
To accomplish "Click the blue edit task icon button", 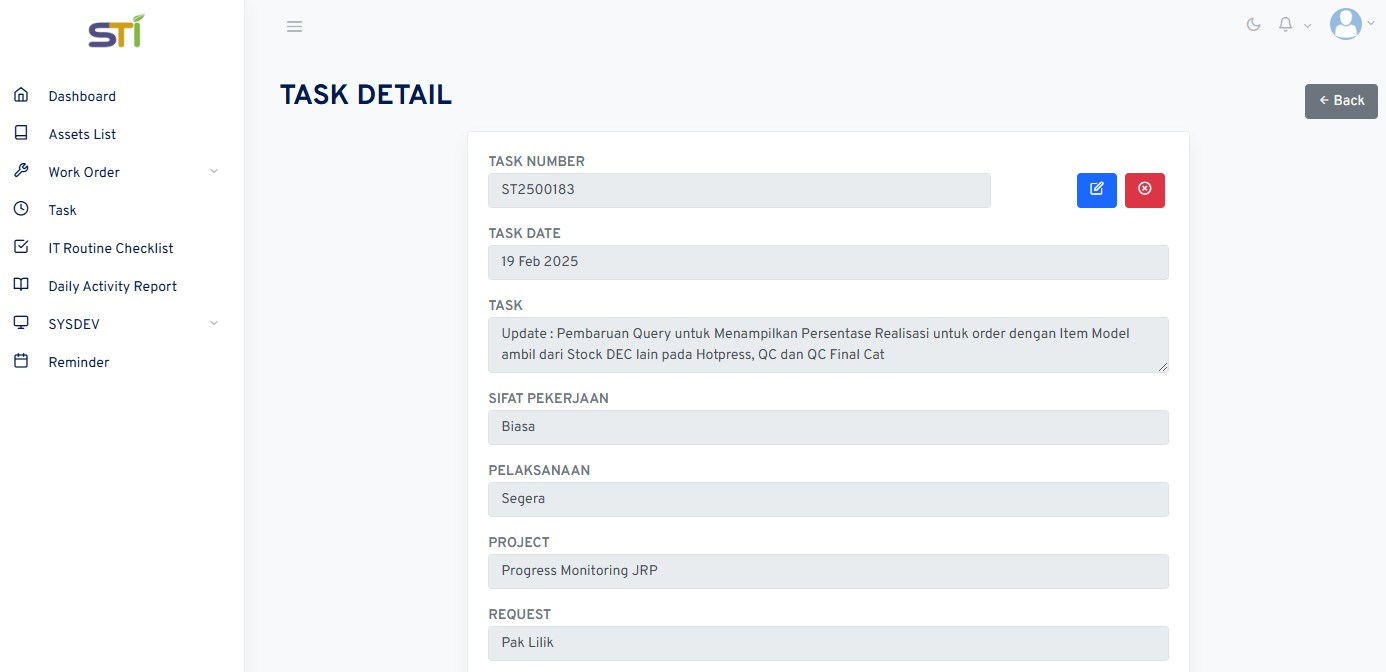I will tap(1096, 190).
